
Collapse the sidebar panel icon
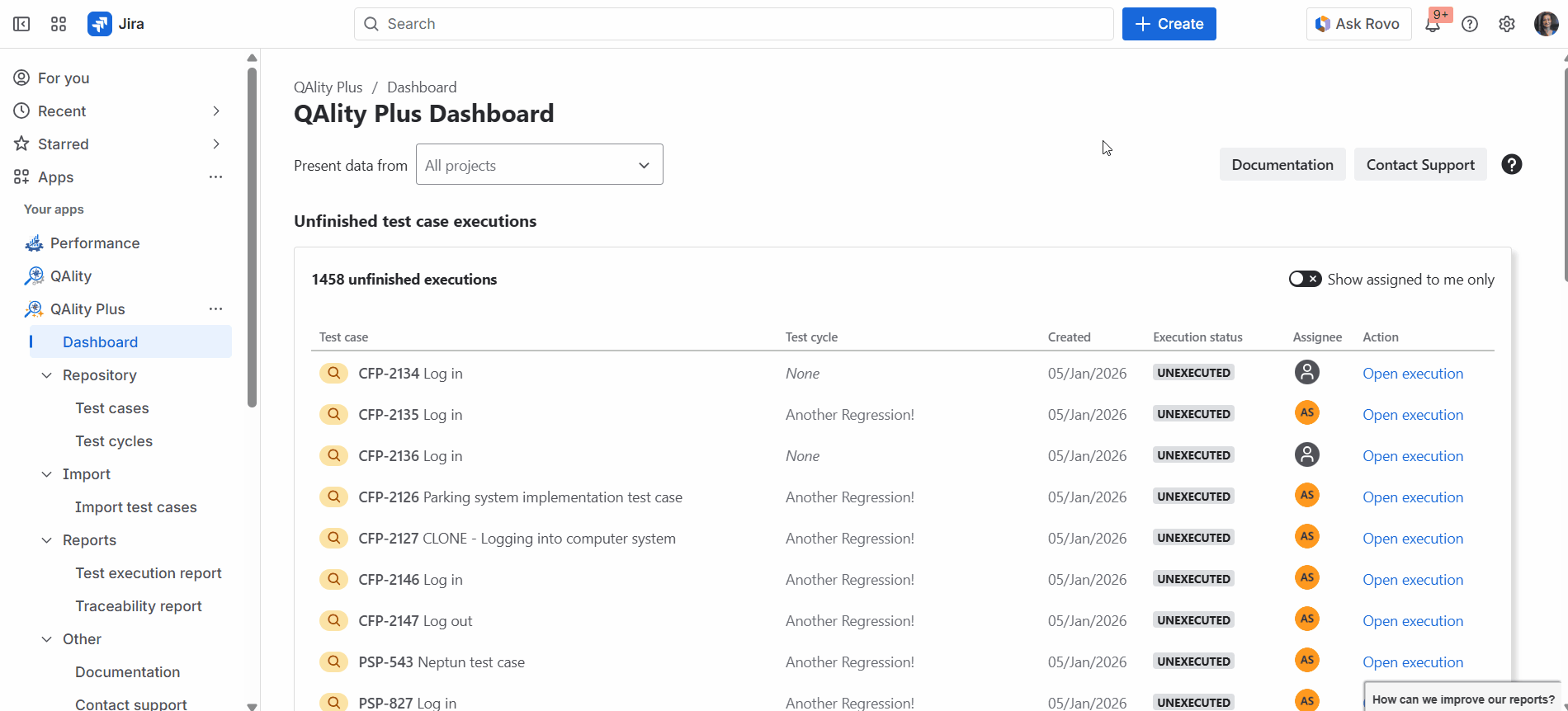click(x=21, y=24)
